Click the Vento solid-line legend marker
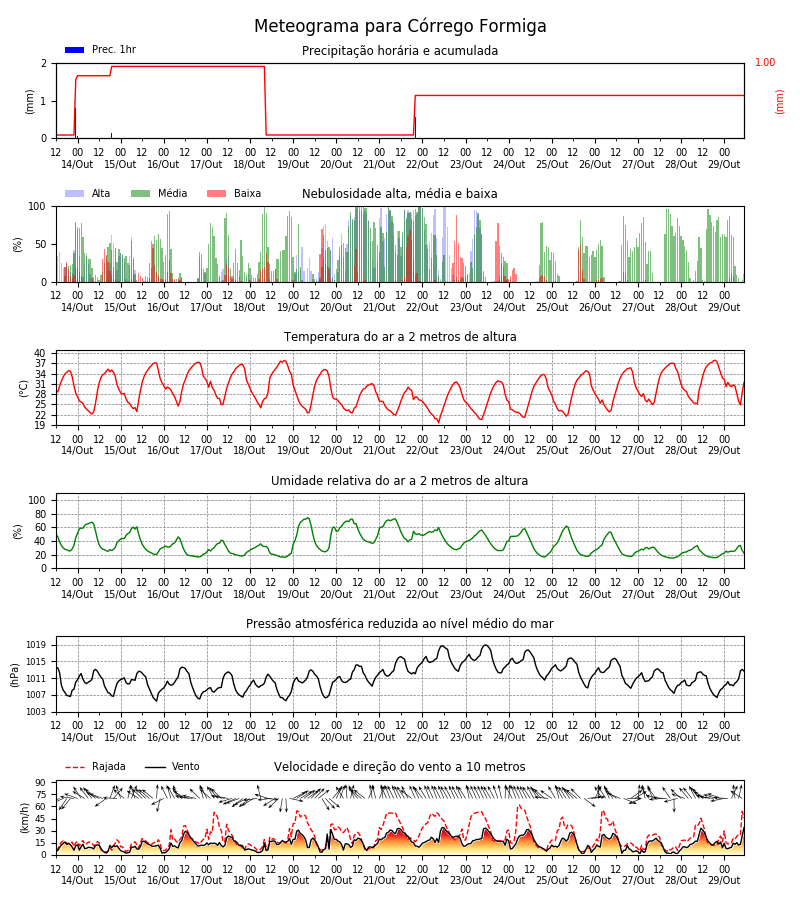Image resolution: width=800 pixels, height=900 pixels. (155, 767)
